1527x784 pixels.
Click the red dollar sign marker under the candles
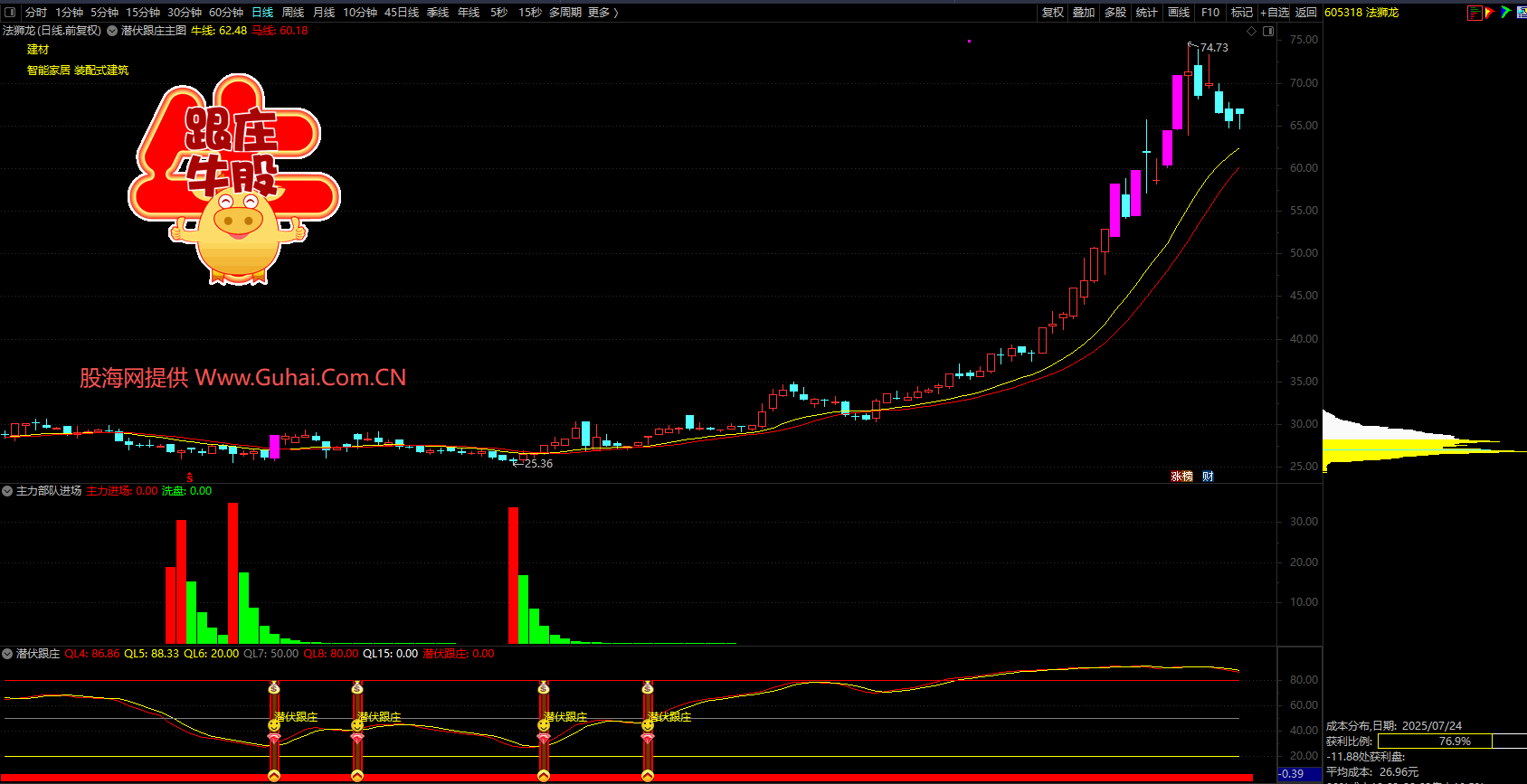[x=190, y=477]
